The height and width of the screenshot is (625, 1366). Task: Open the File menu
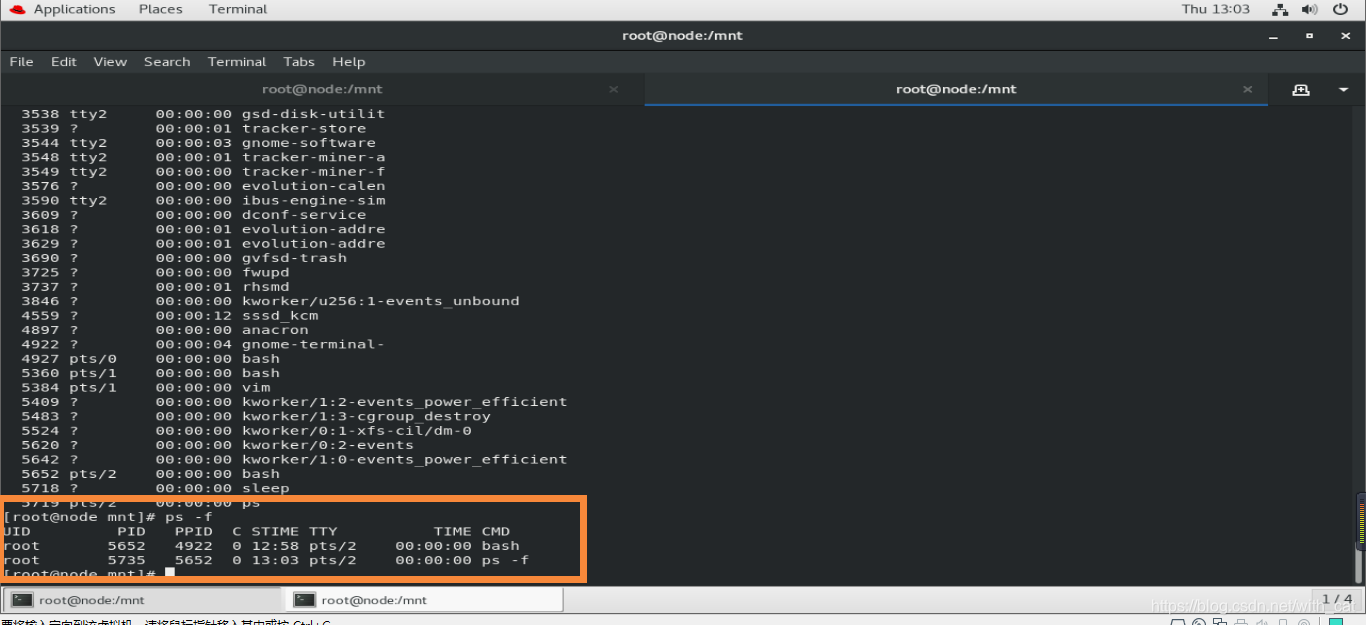click(21, 62)
